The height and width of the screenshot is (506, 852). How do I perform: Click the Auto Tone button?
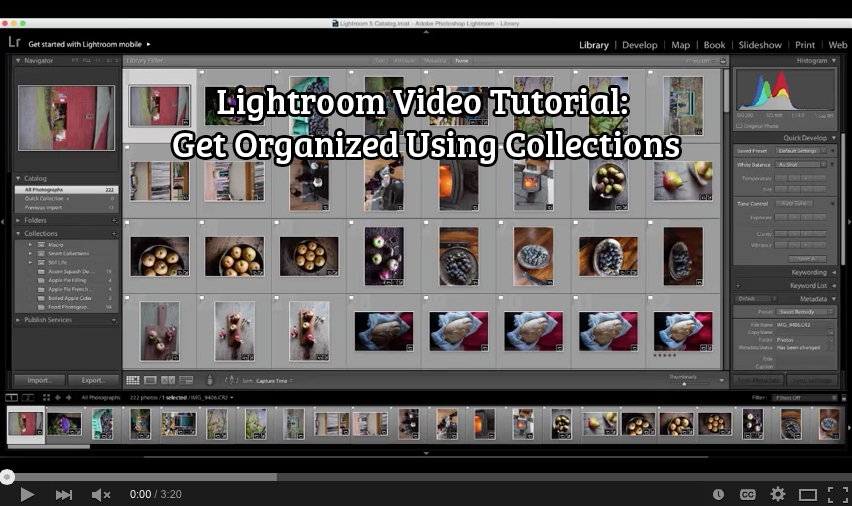pos(794,203)
